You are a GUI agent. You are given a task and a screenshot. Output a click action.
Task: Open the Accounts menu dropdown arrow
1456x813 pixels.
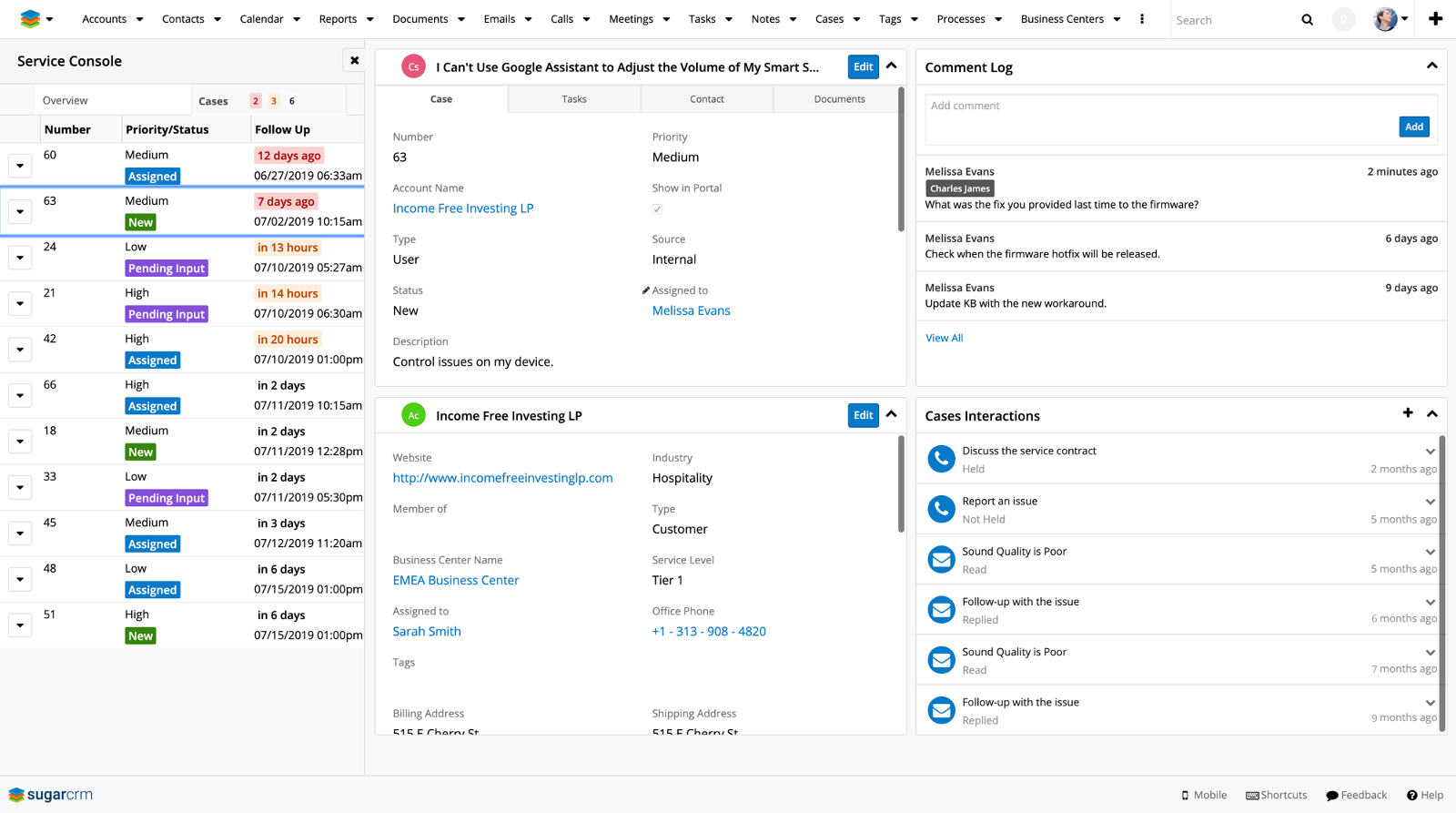click(139, 19)
